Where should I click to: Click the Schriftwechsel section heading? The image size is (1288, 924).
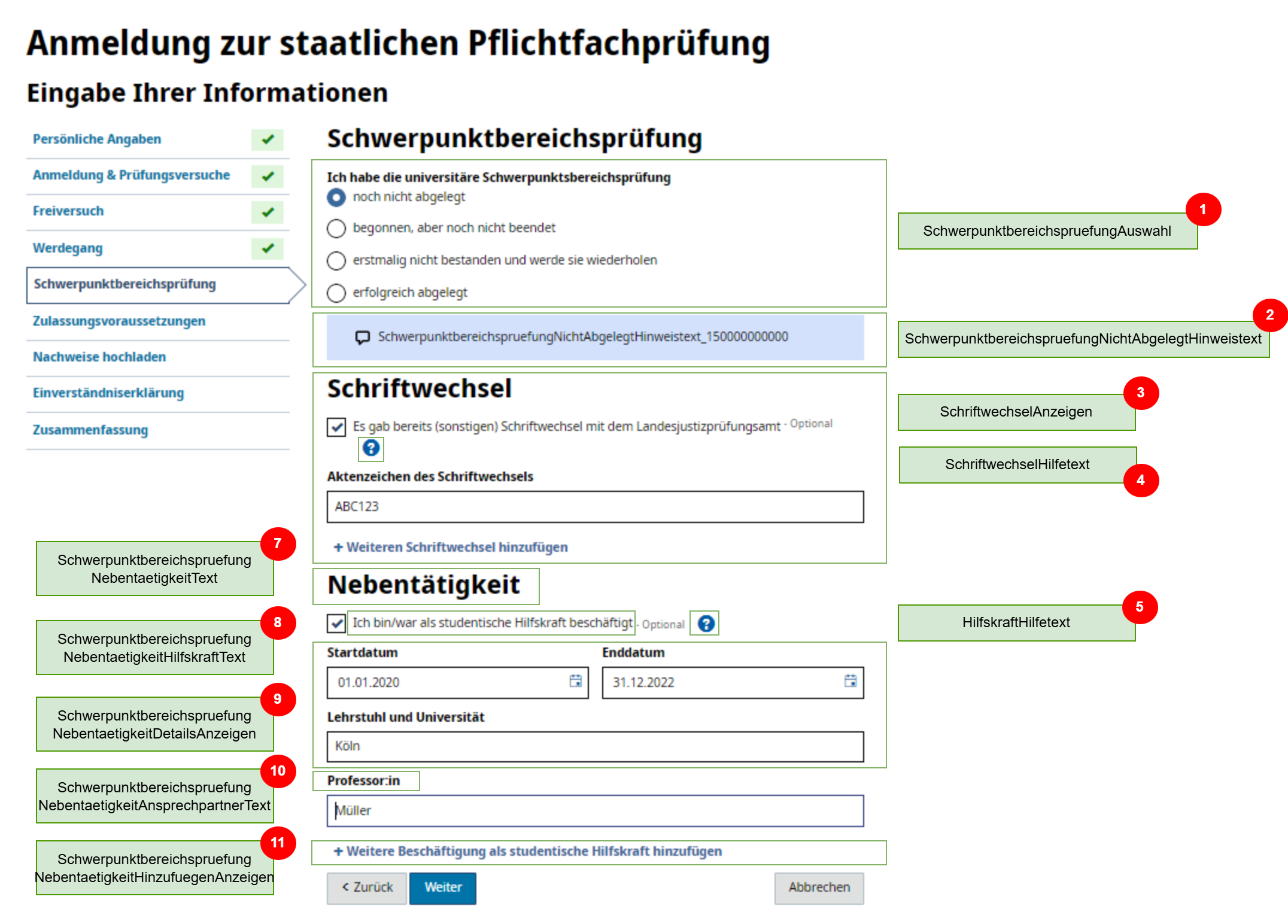(x=420, y=389)
